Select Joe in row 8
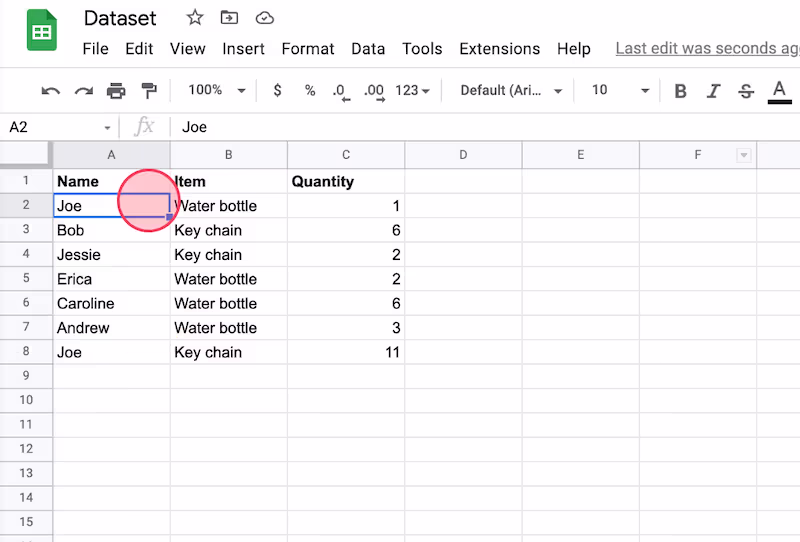The width and height of the screenshot is (800, 542). tap(111, 352)
